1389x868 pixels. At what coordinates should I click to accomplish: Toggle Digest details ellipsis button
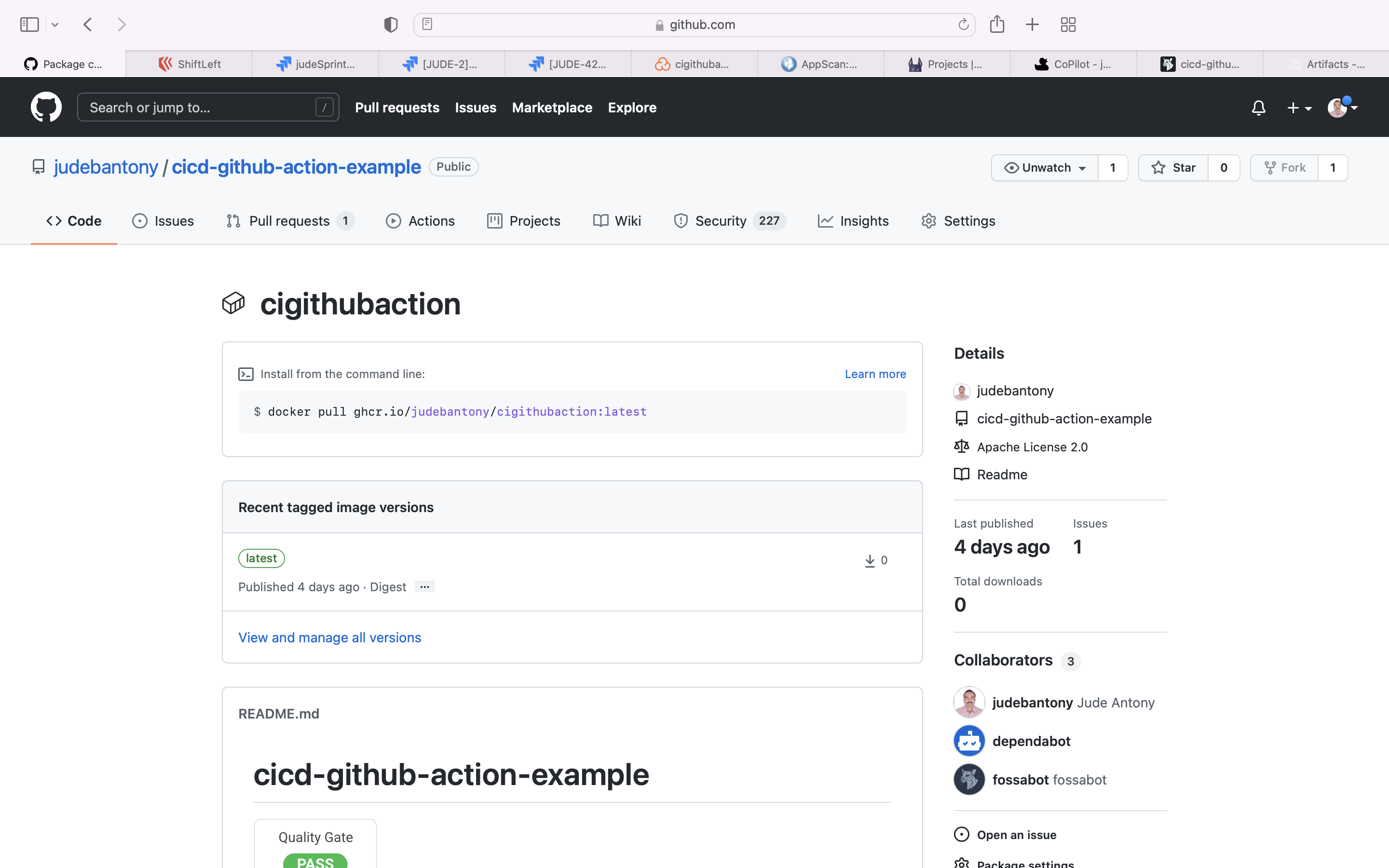[x=424, y=587]
